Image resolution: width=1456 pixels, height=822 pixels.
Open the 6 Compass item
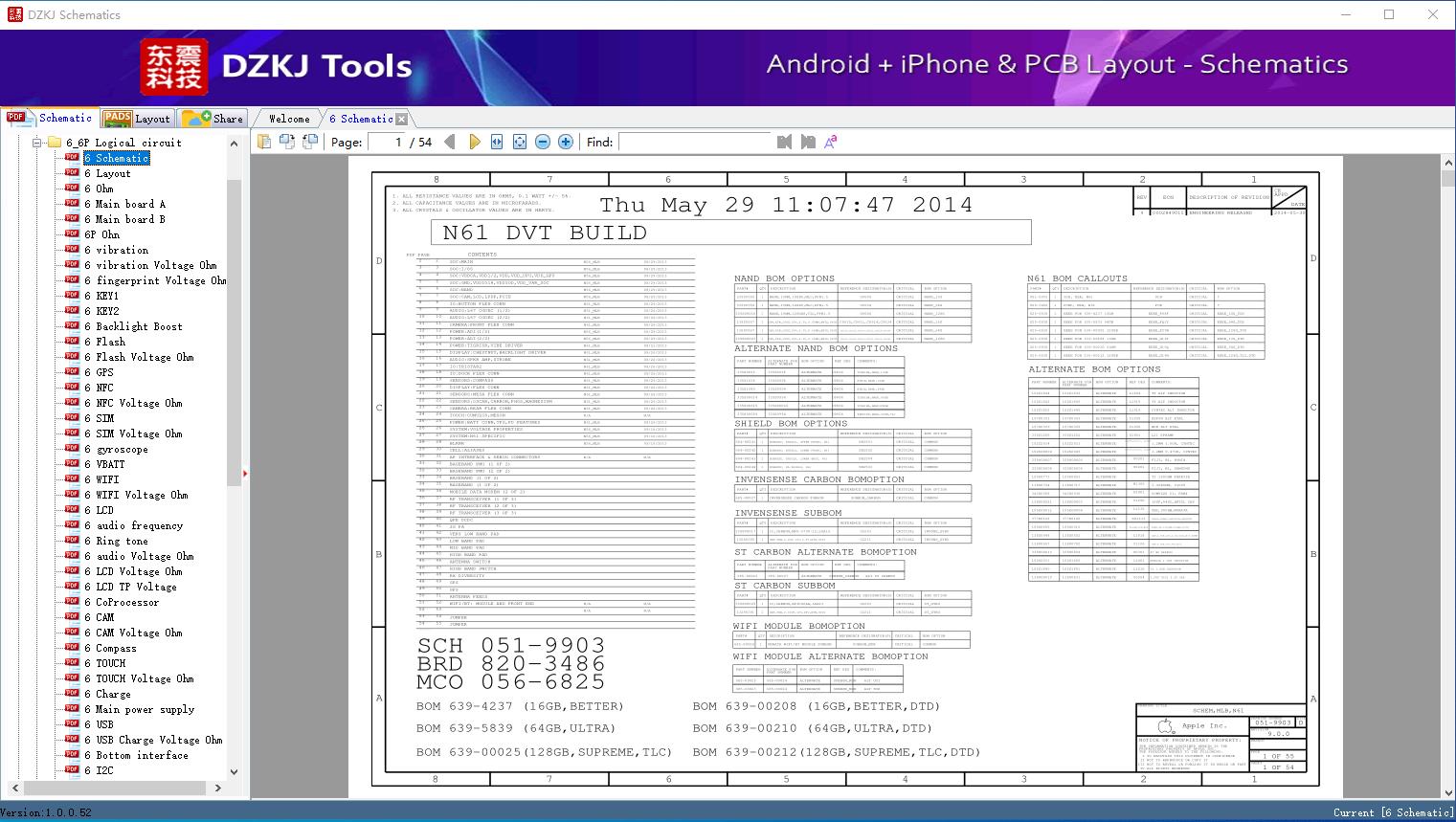110,648
